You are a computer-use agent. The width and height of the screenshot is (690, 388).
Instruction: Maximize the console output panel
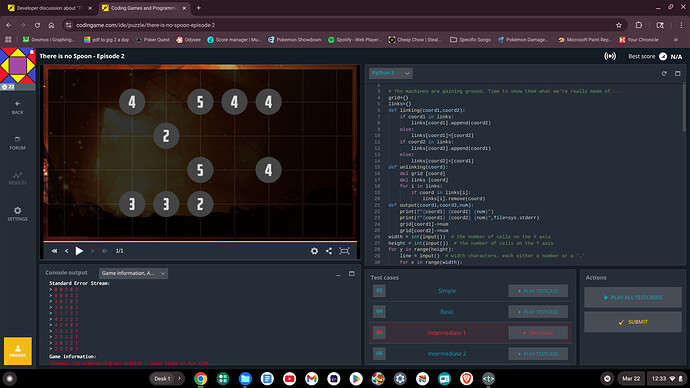(352, 274)
